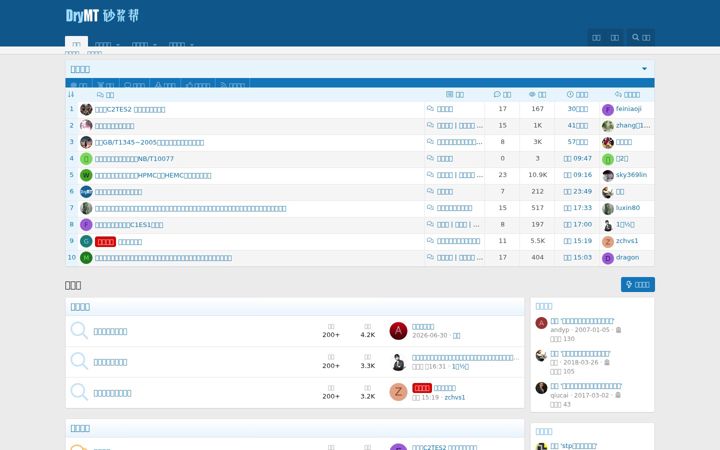This screenshot has height=450, width=720.
Task: Click the thread title column header with chat icon
Action: pos(105,95)
